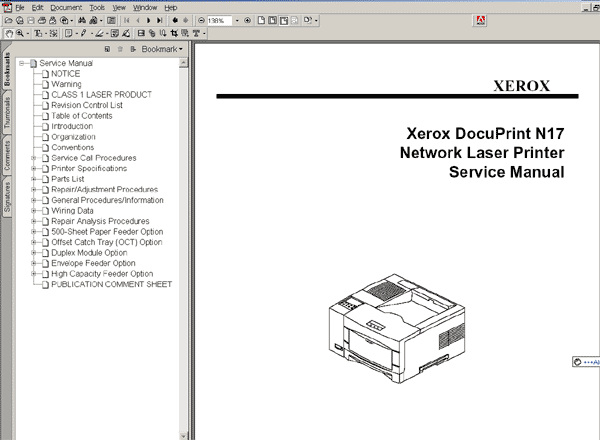The image size is (600, 440).
Task: Expand the Service Call Procedures bookmark
Action: (x=34, y=158)
